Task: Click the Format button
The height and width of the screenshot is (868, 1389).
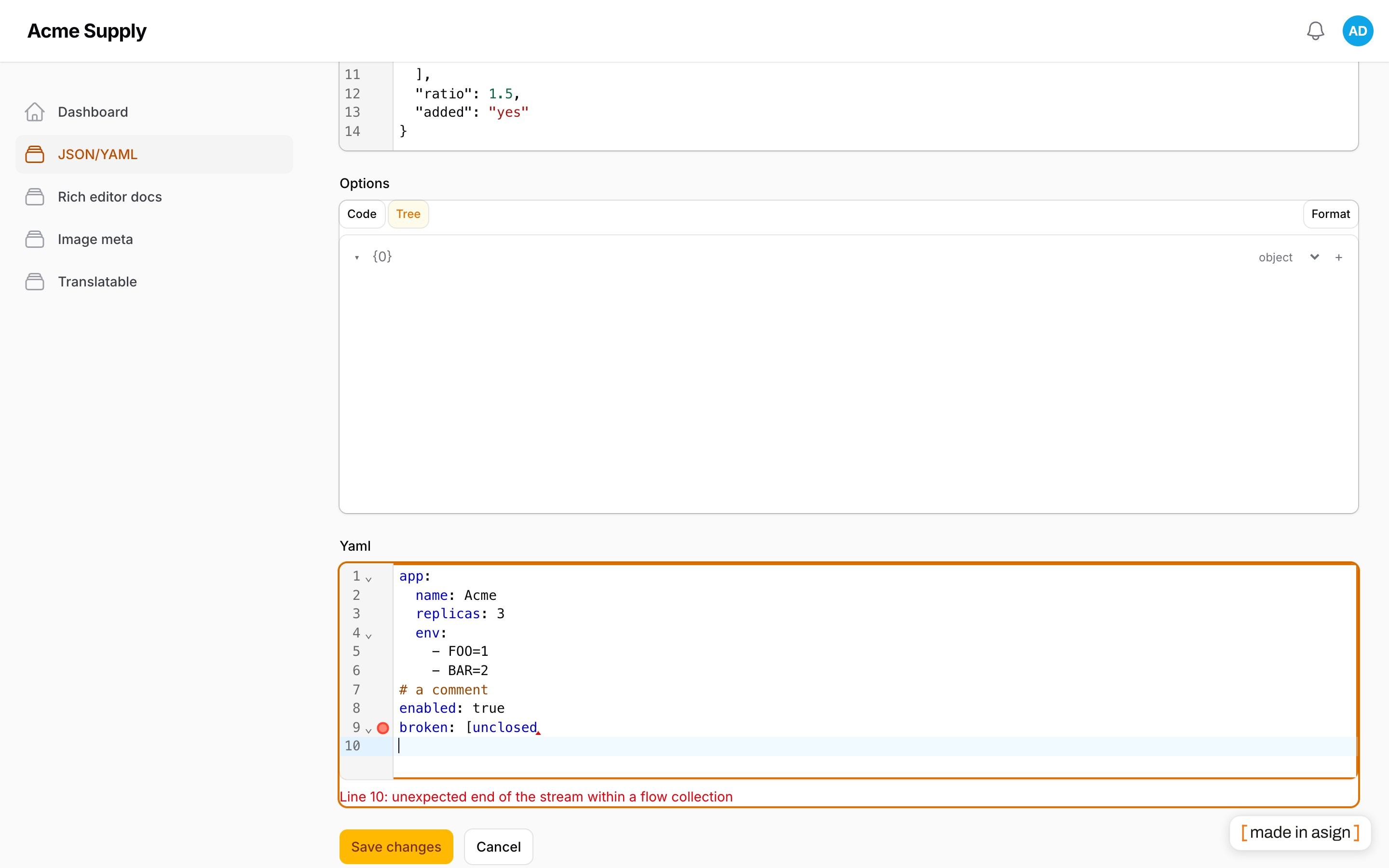Action: 1331,214
